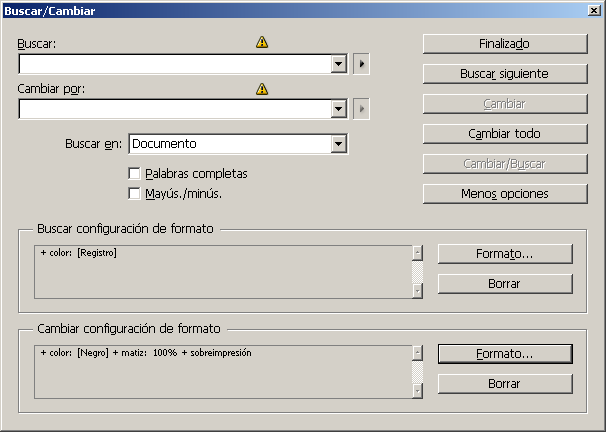Click the Finalizado button
The image size is (606, 432).
click(505, 44)
